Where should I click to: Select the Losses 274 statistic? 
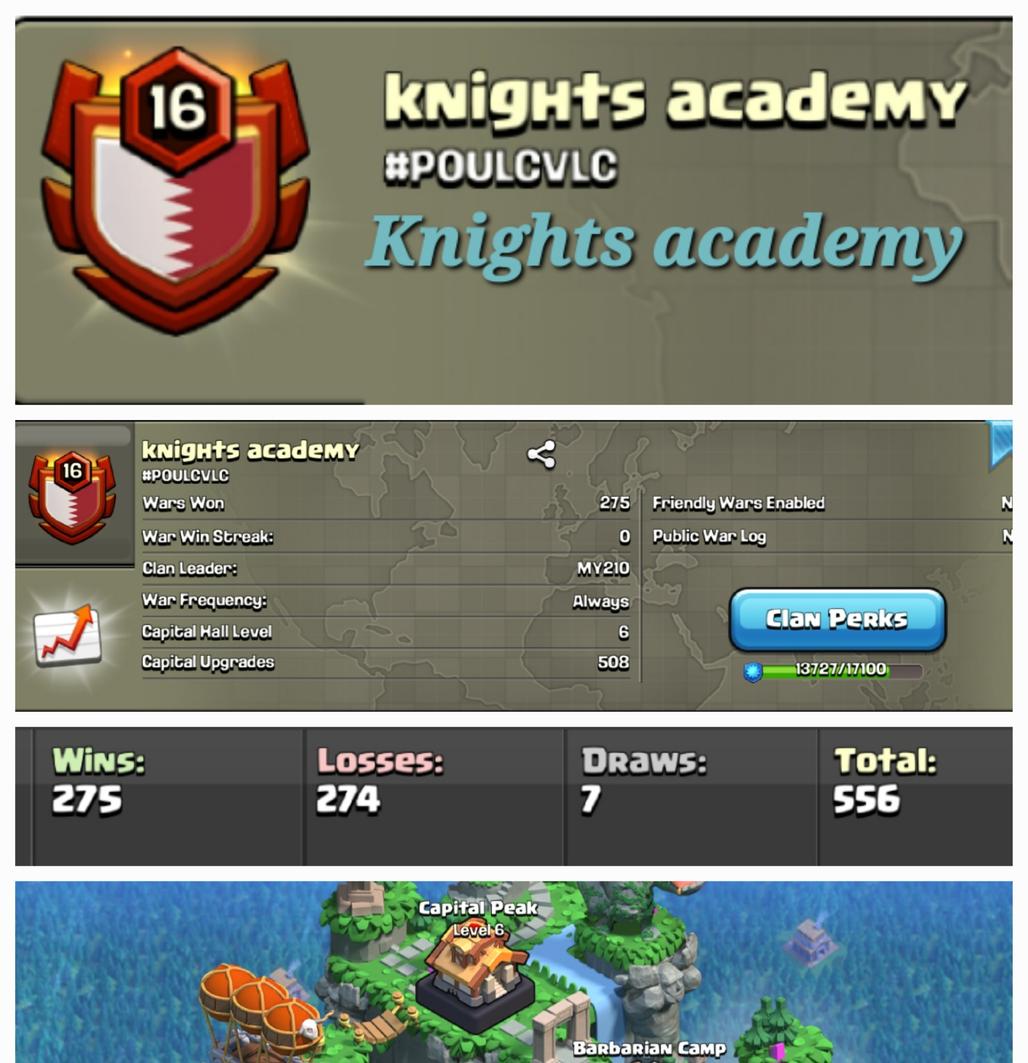coord(380,780)
